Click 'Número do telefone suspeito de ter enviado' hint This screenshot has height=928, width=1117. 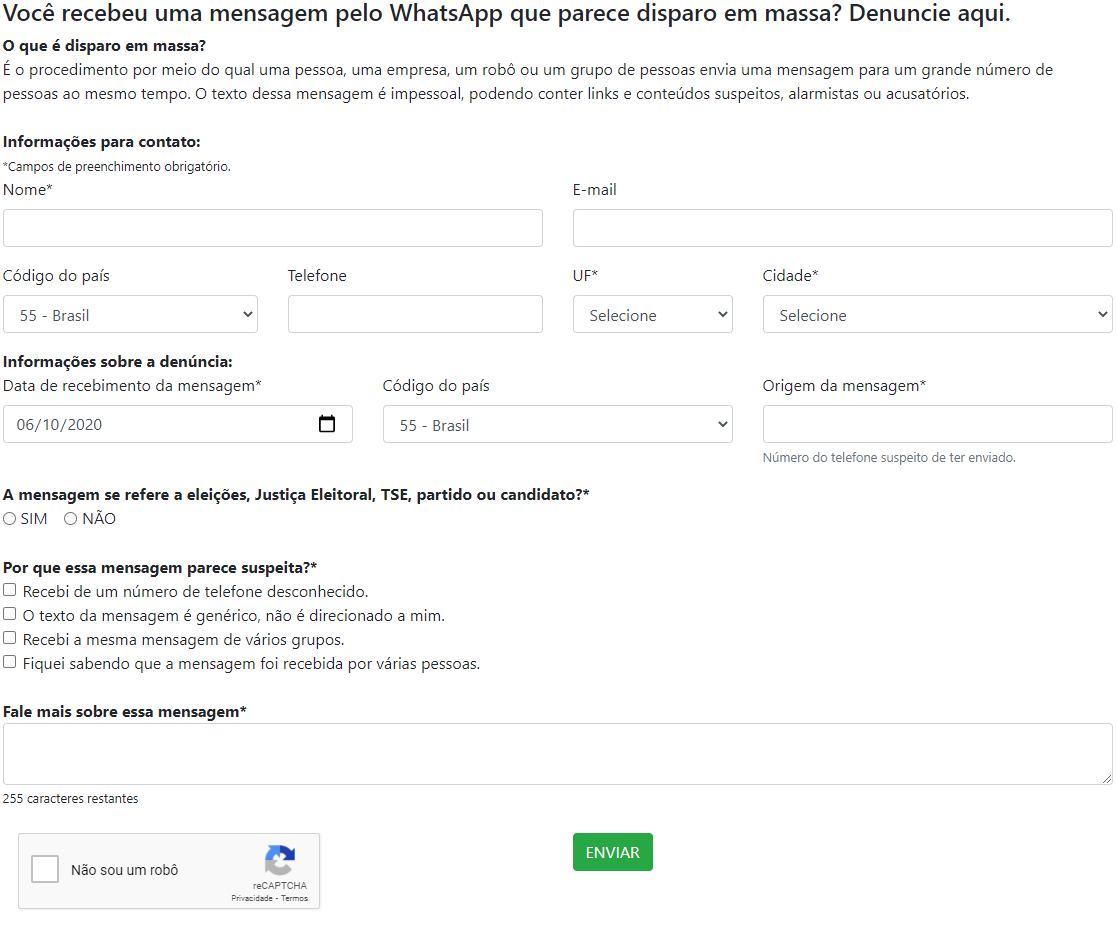889,457
